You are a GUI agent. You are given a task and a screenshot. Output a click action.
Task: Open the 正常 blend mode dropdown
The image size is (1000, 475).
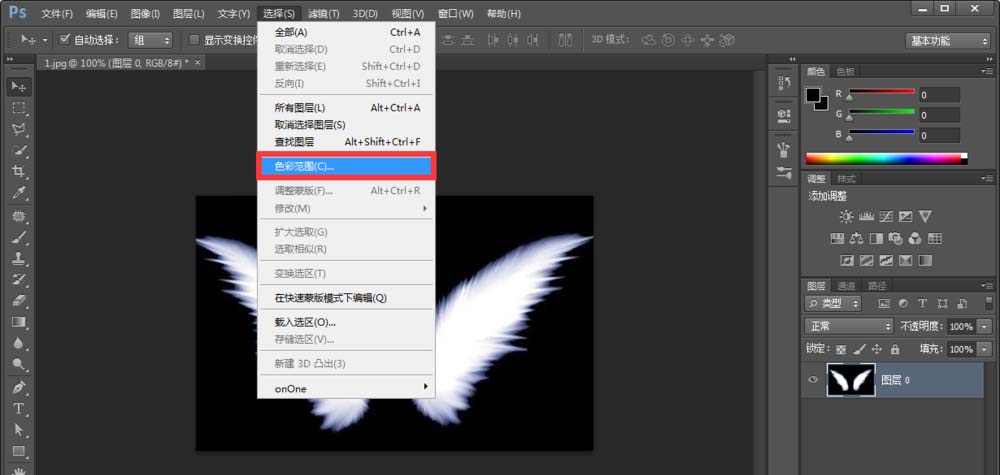(x=849, y=326)
